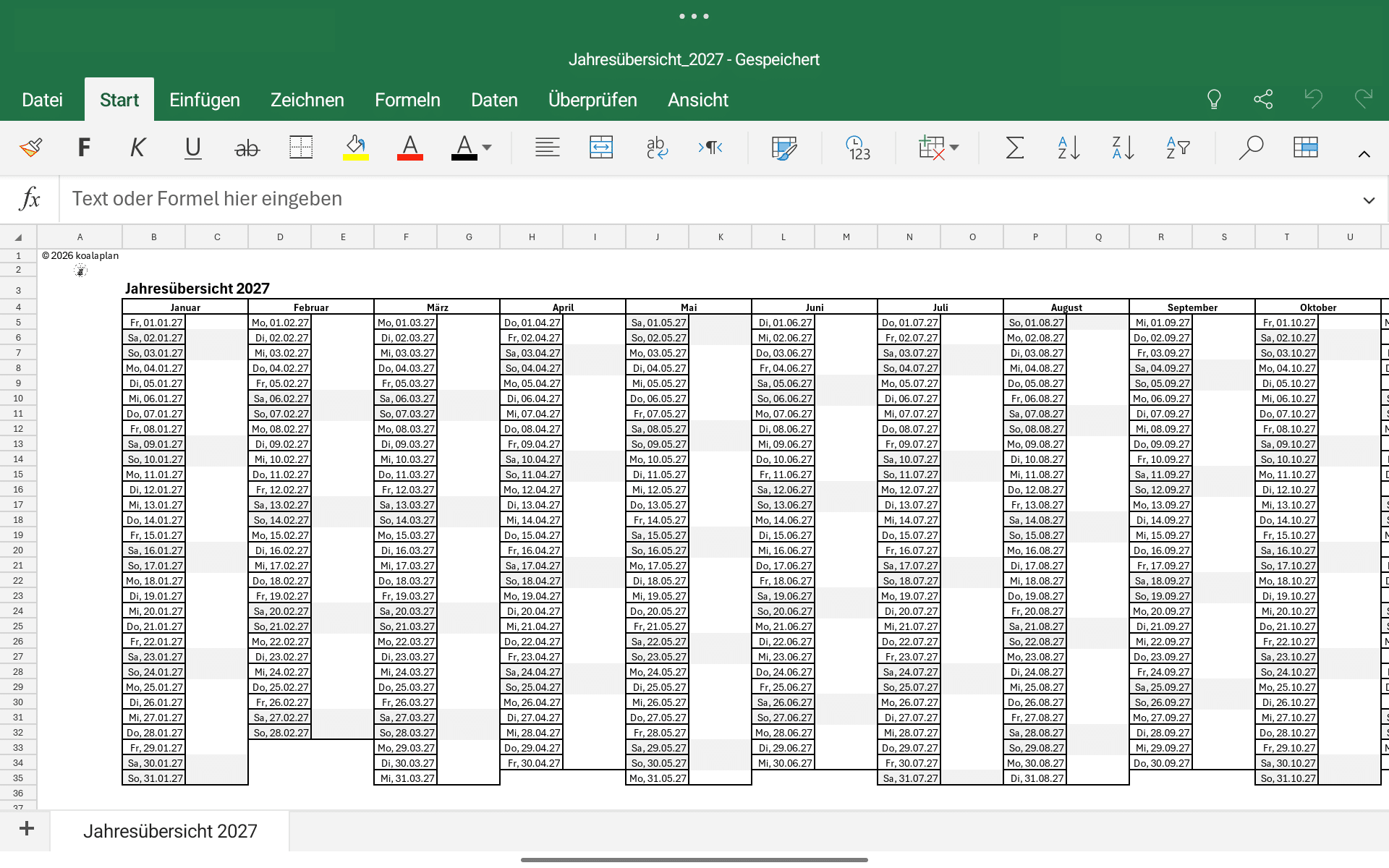Switch to the Einfügen tab
This screenshot has height=868, width=1389.
(x=205, y=100)
